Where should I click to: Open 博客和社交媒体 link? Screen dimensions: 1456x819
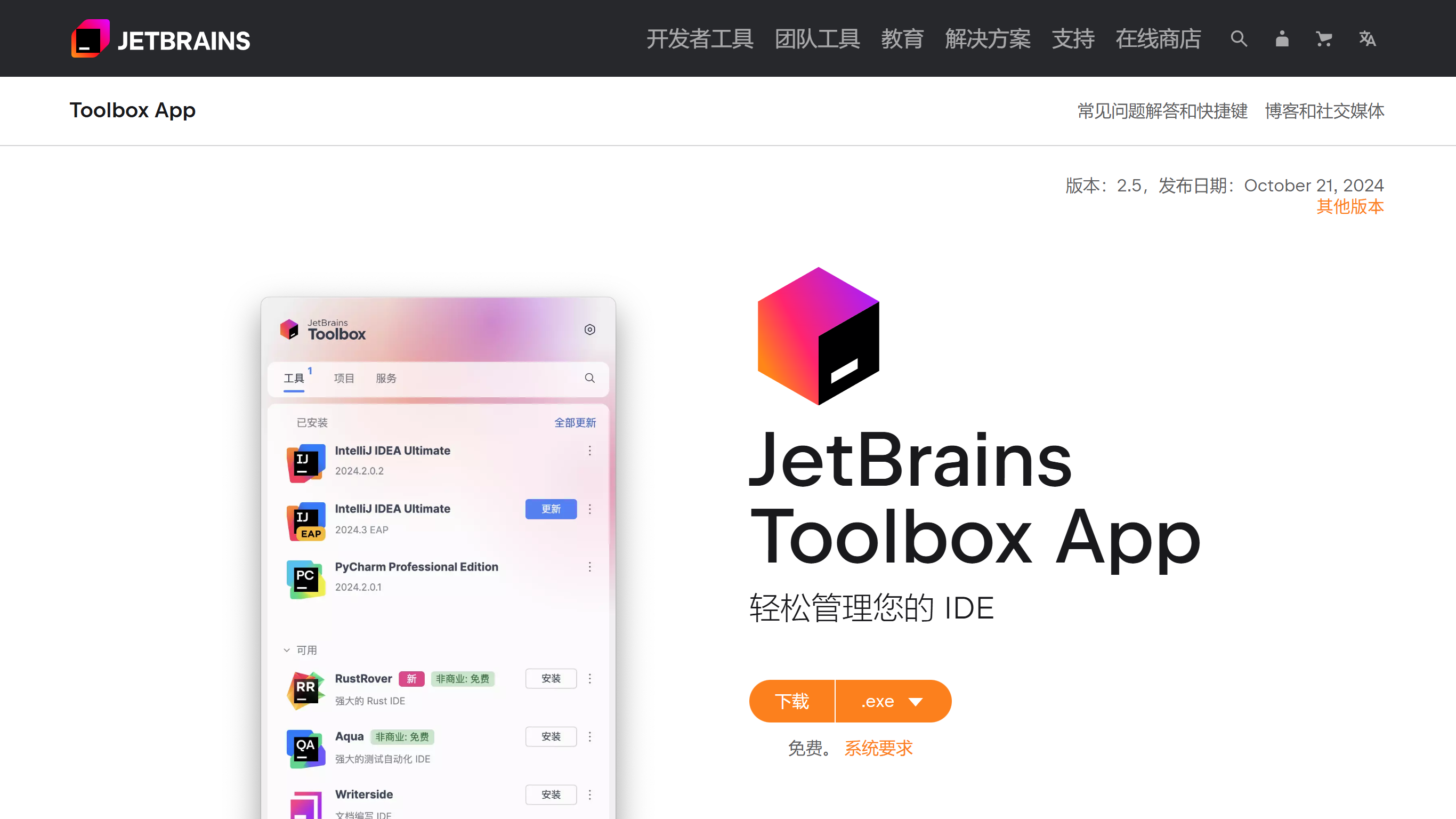click(x=1324, y=111)
